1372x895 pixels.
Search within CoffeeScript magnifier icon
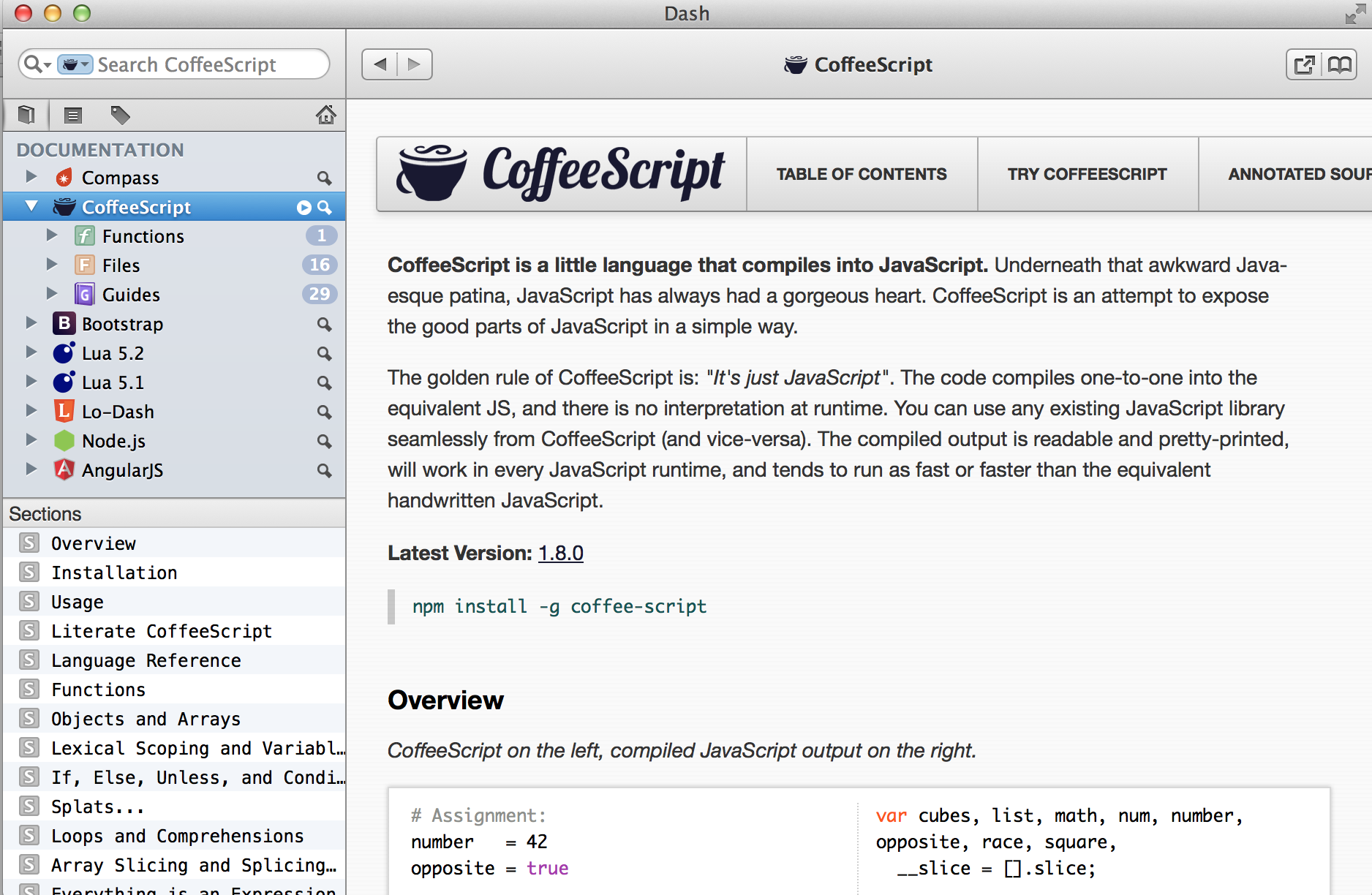tap(324, 208)
